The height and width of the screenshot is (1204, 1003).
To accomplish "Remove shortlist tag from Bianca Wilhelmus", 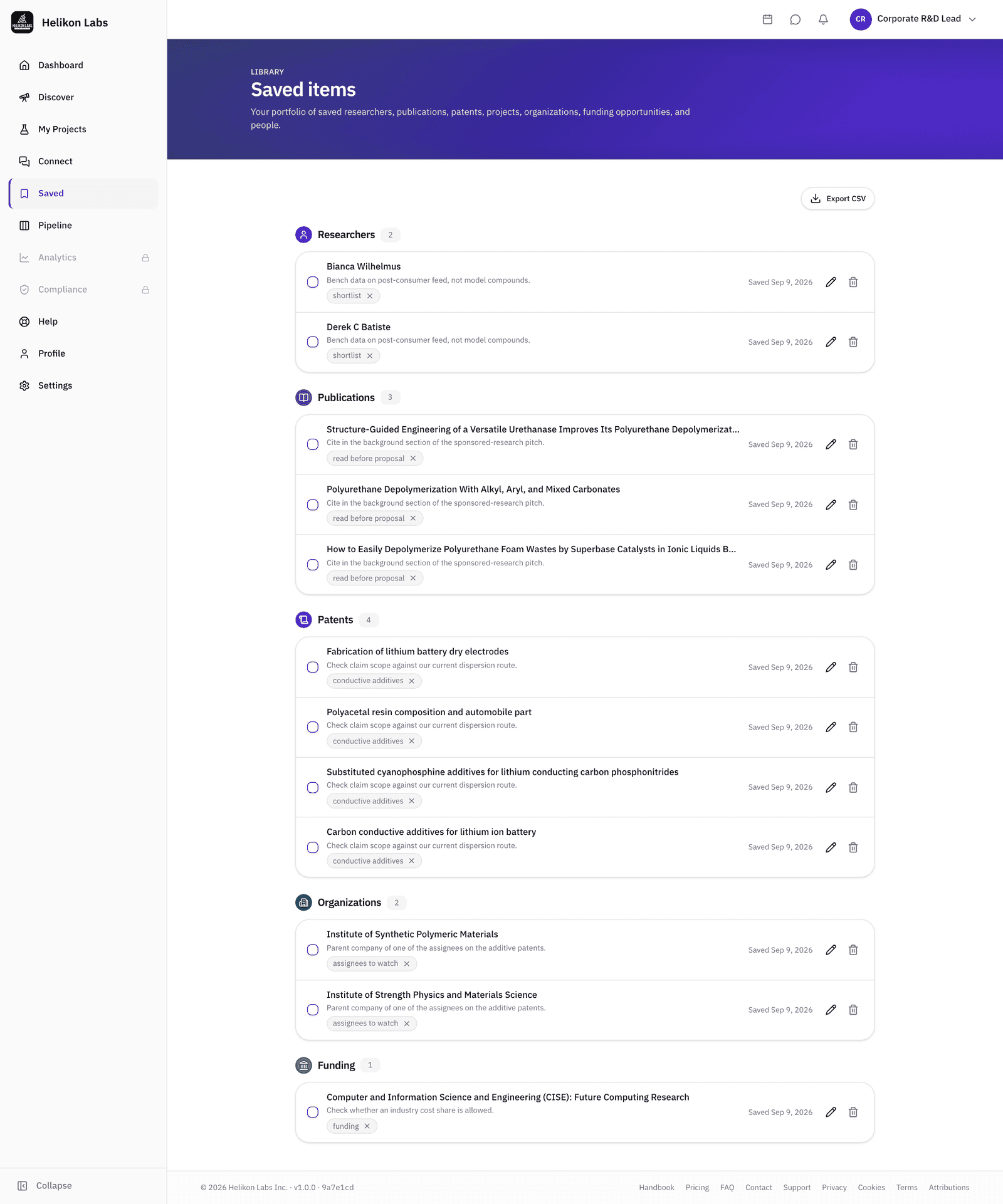I will [x=370, y=296].
